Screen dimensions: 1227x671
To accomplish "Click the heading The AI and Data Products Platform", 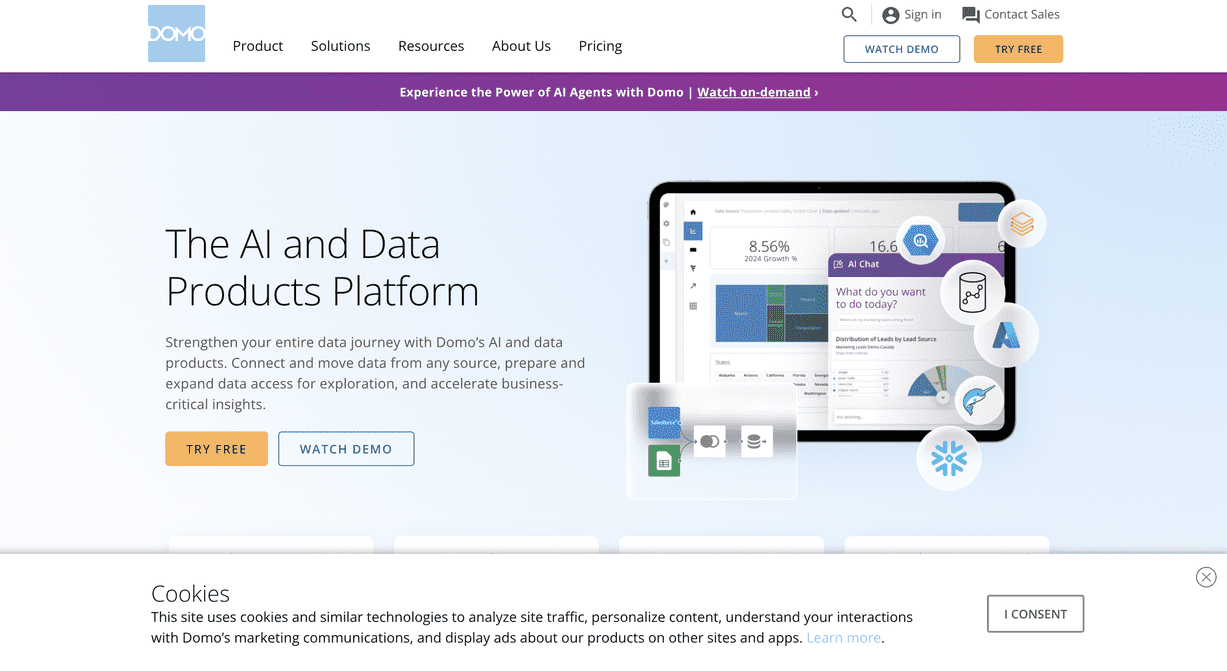I will coord(322,268).
